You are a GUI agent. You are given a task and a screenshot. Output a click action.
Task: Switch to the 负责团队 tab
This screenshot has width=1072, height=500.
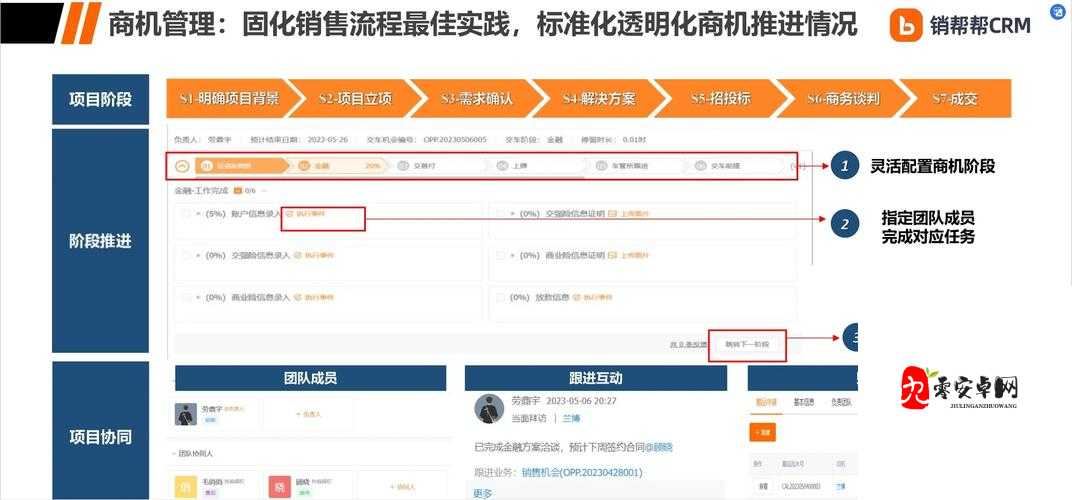(x=842, y=402)
